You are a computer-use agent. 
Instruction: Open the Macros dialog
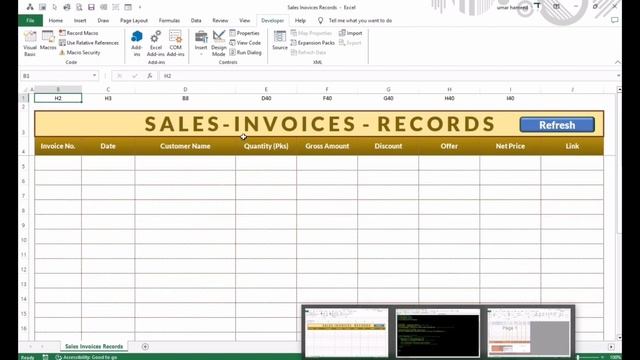pos(48,40)
